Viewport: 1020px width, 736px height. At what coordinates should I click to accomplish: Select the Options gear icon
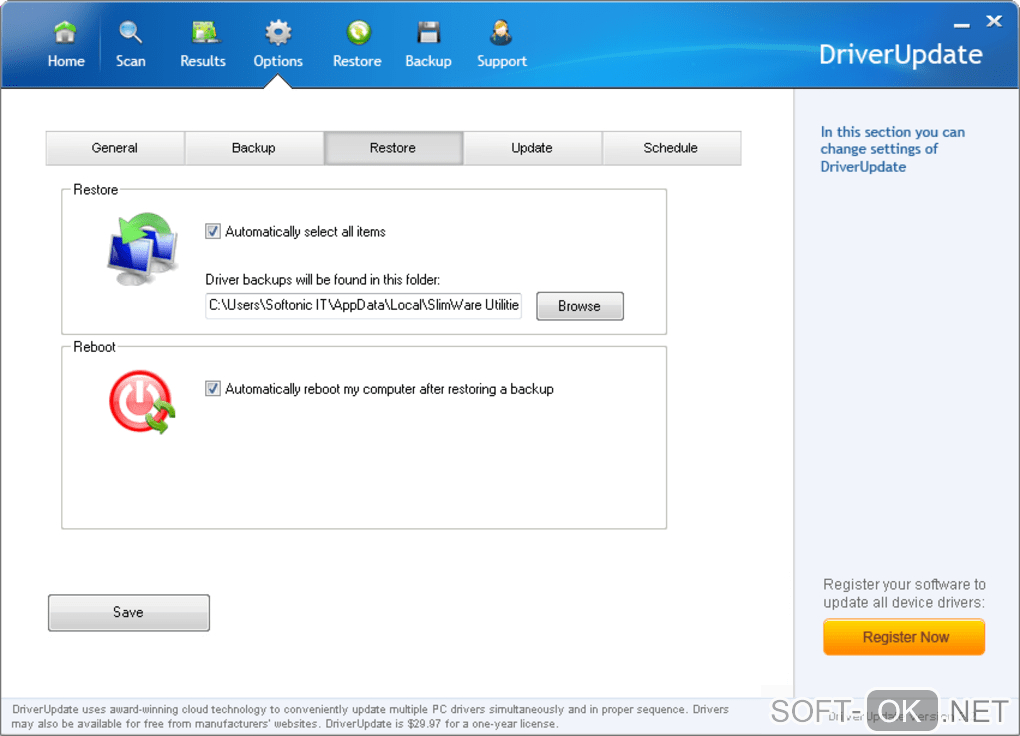coord(278,31)
